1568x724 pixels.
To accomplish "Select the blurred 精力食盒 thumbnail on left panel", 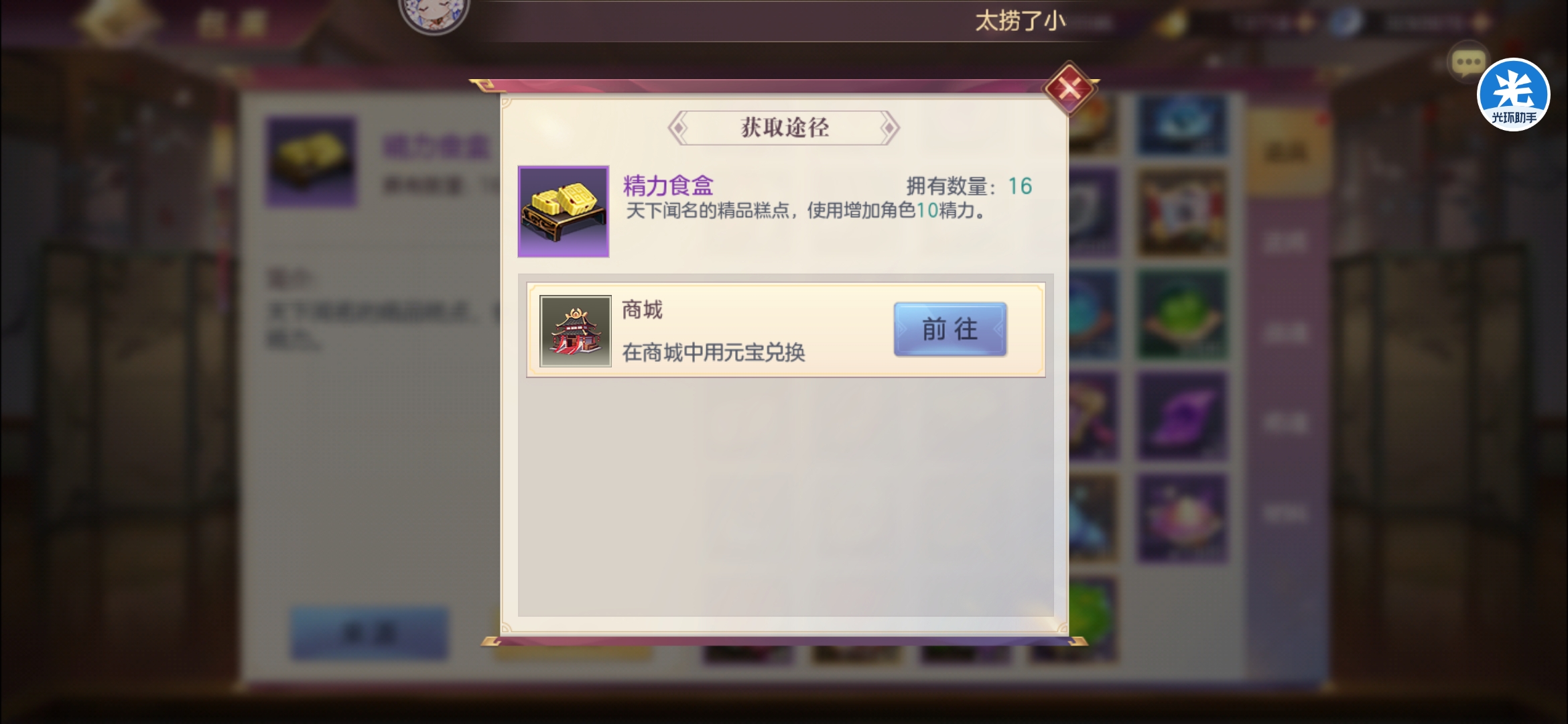I will (311, 162).
